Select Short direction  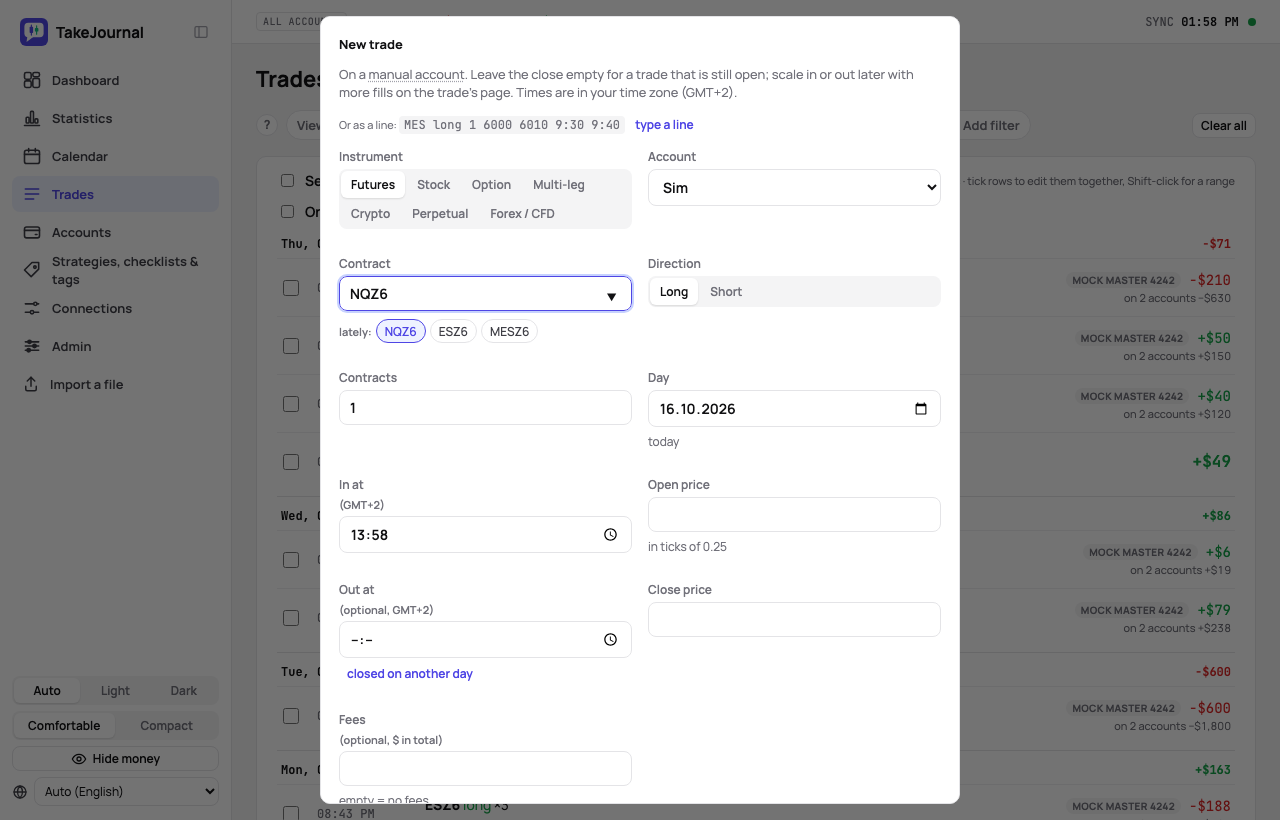tap(726, 292)
